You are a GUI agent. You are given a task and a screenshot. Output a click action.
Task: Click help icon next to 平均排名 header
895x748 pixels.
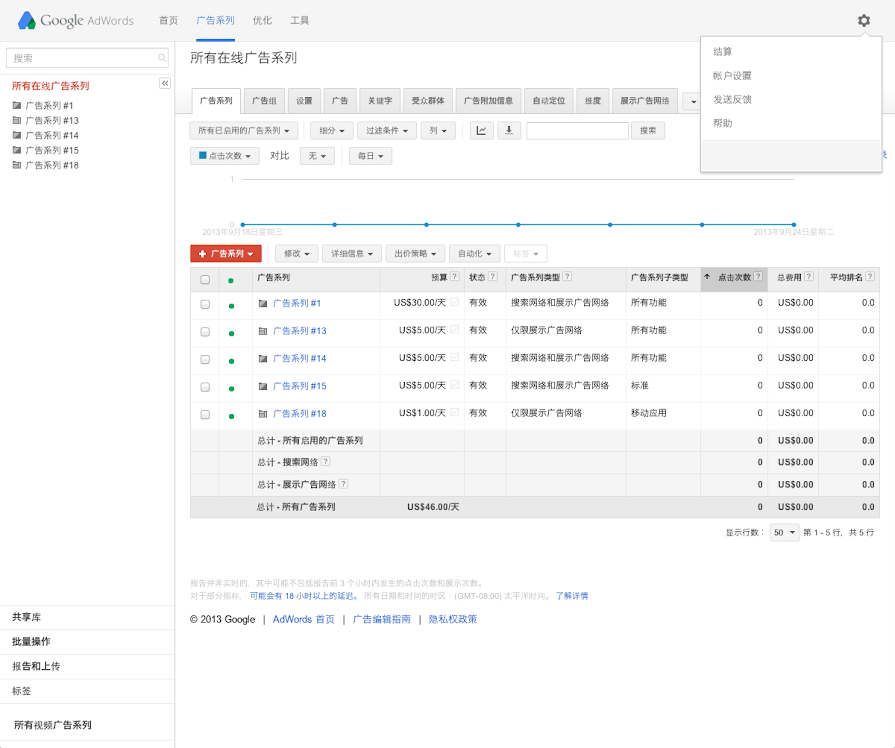868,277
